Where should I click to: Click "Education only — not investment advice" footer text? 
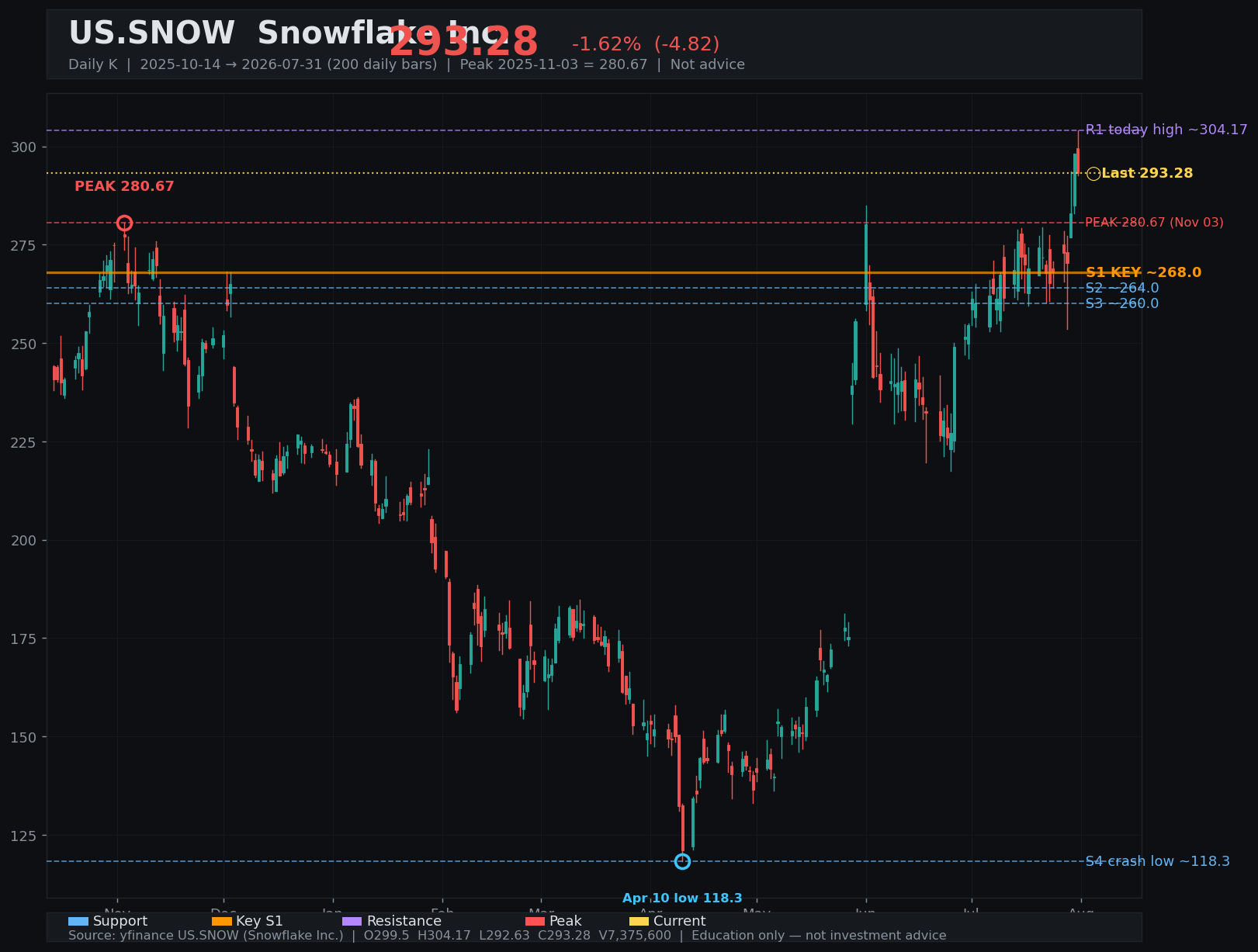[x=819, y=936]
